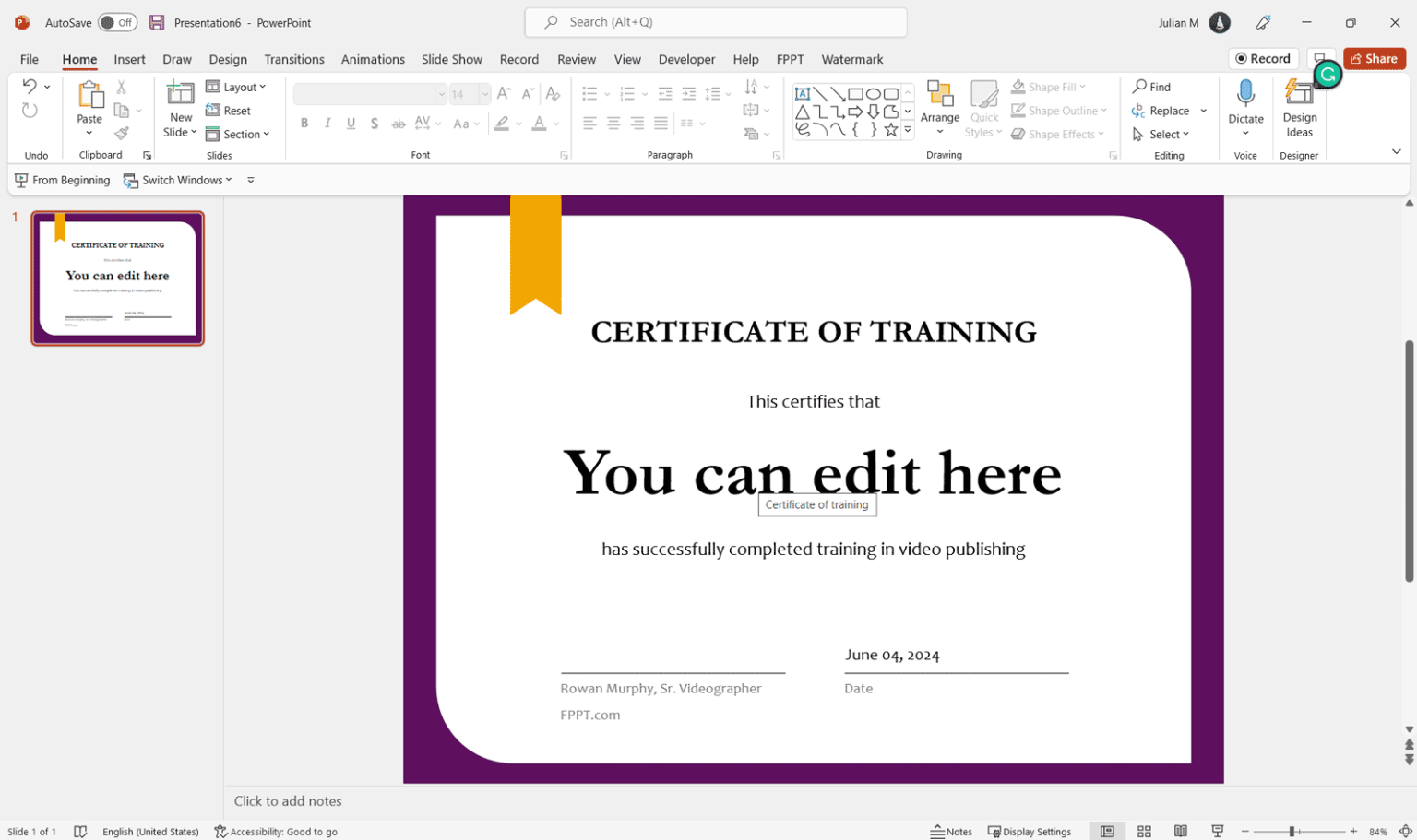
Task: Expand the New Slide dropdown
Action: (180, 132)
